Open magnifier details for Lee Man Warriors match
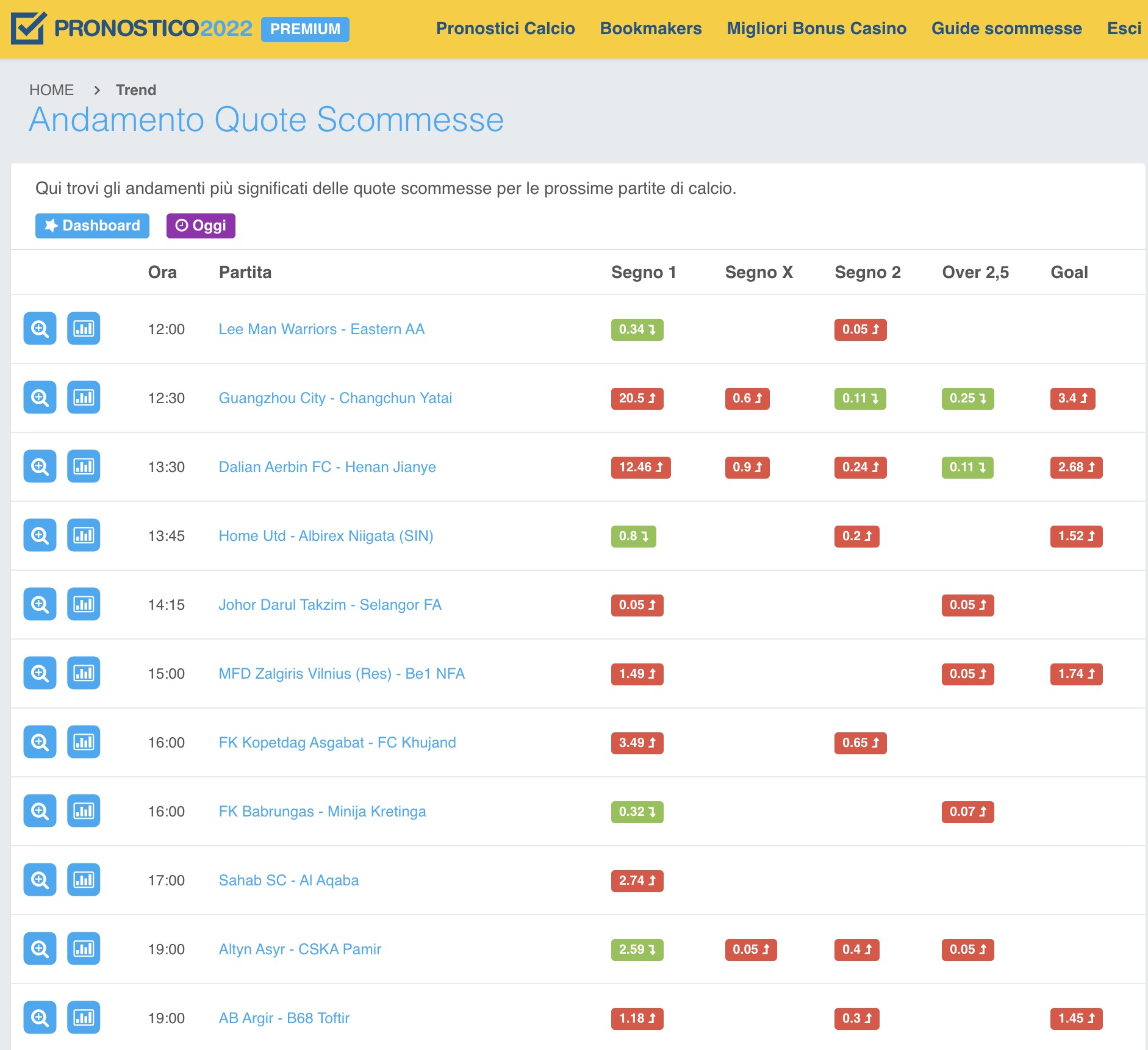 click(x=40, y=329)
